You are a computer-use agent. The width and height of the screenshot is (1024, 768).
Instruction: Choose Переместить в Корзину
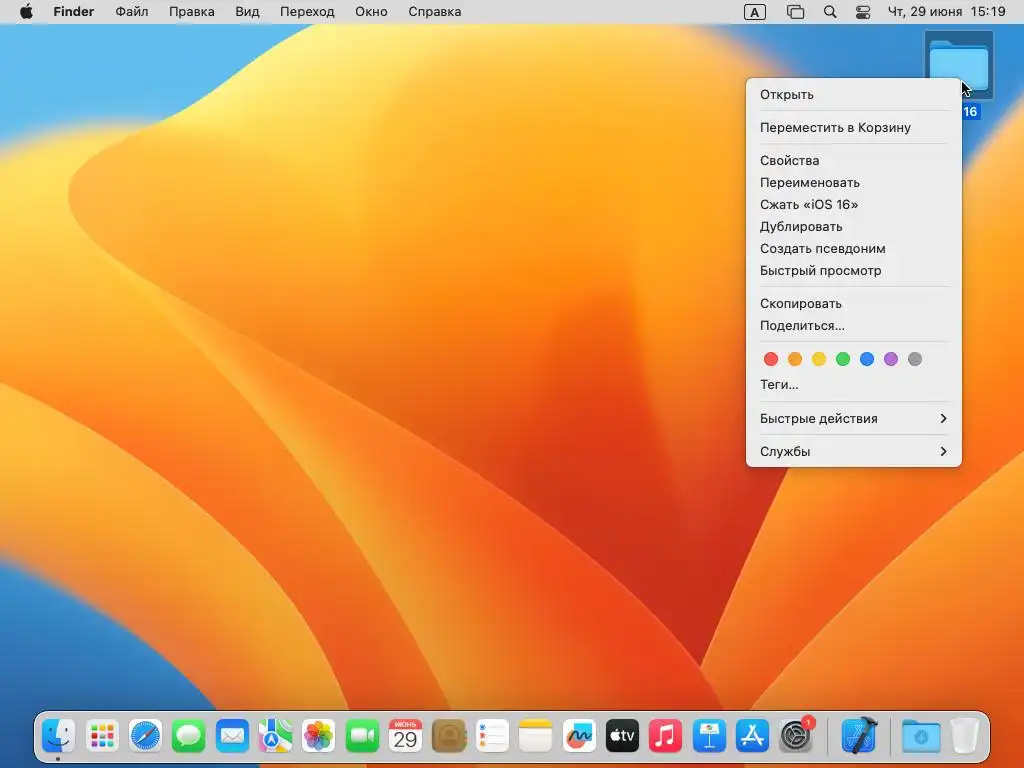854,127
